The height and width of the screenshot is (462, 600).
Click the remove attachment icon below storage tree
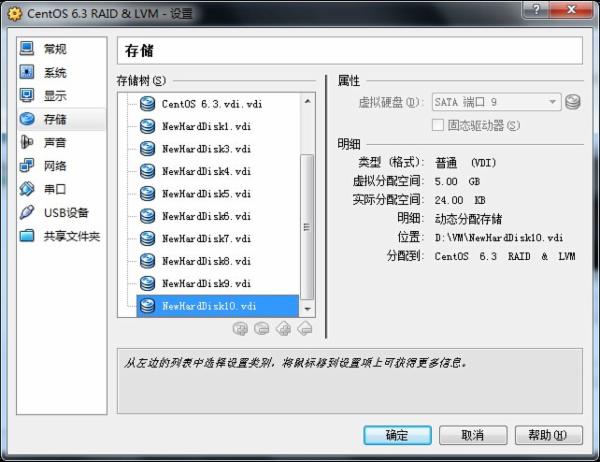pos(305,328)
